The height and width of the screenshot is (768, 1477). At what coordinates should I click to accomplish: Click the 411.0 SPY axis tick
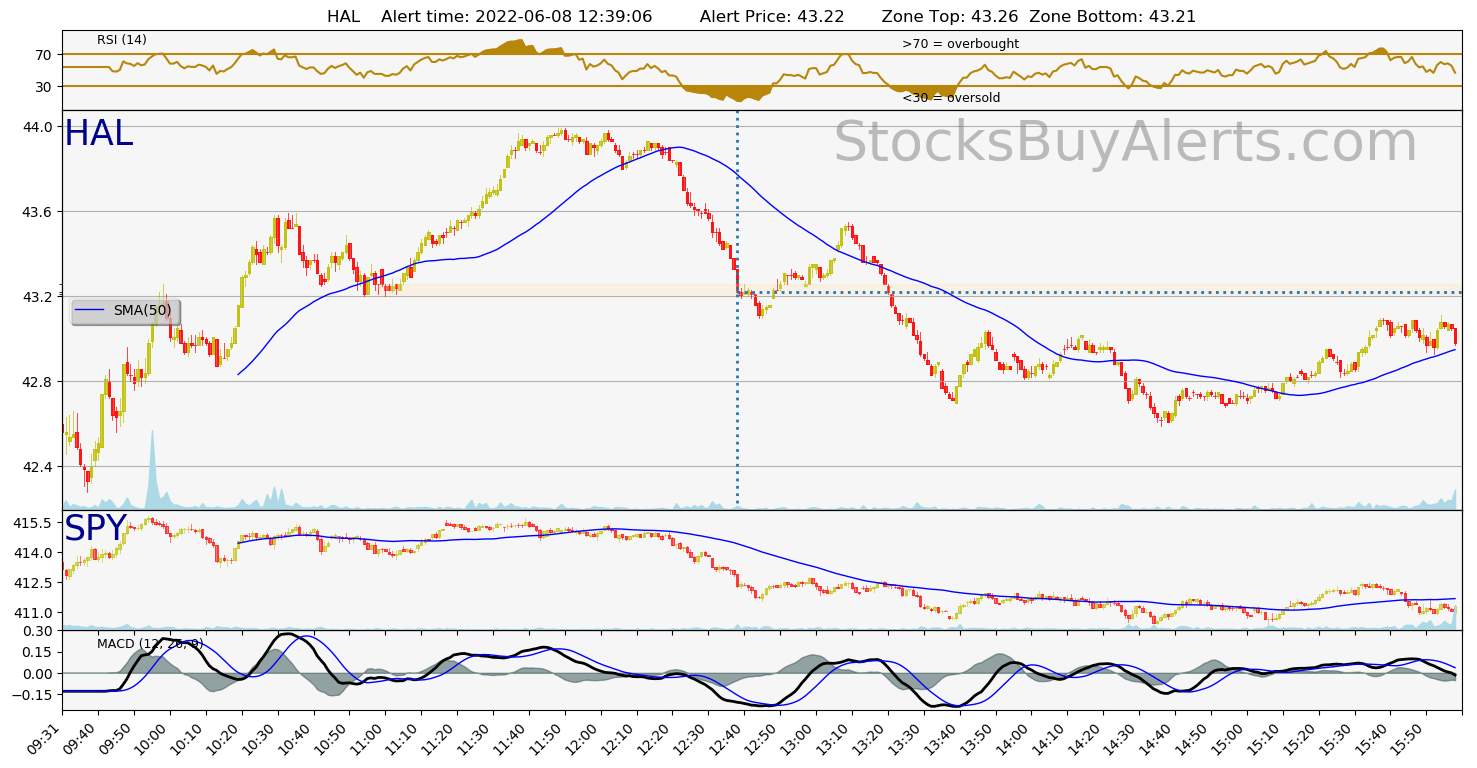[34, 613]
